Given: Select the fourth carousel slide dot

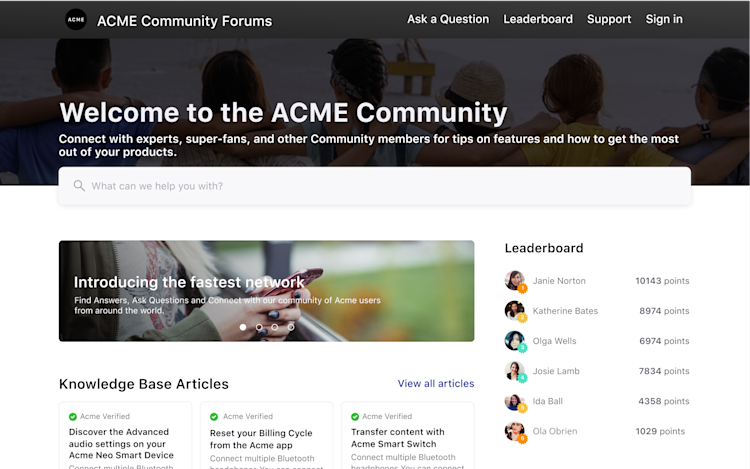Looking at the screenshot, I should [x=291, y=327].
